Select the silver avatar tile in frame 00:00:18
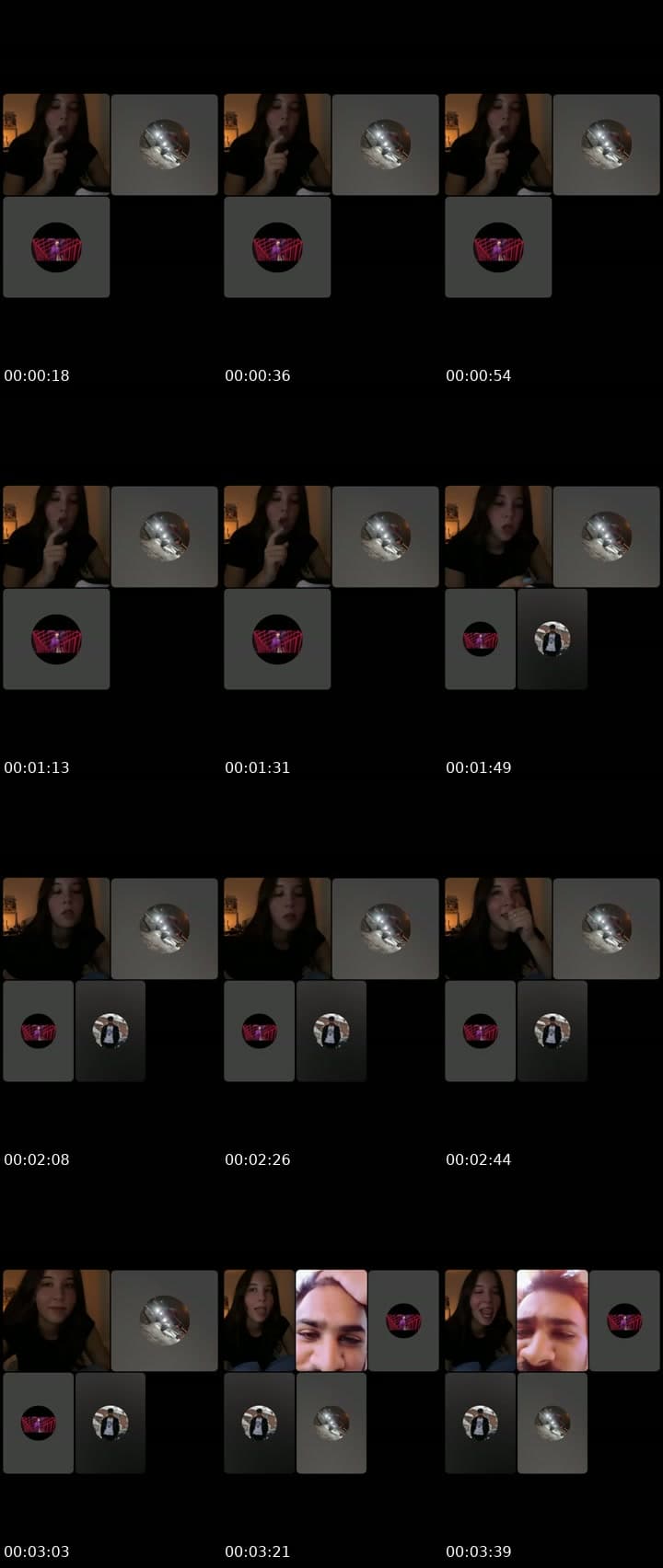The height and width of the screenshot is (1568, 663). pyautogui.click(x=165, y=144)
